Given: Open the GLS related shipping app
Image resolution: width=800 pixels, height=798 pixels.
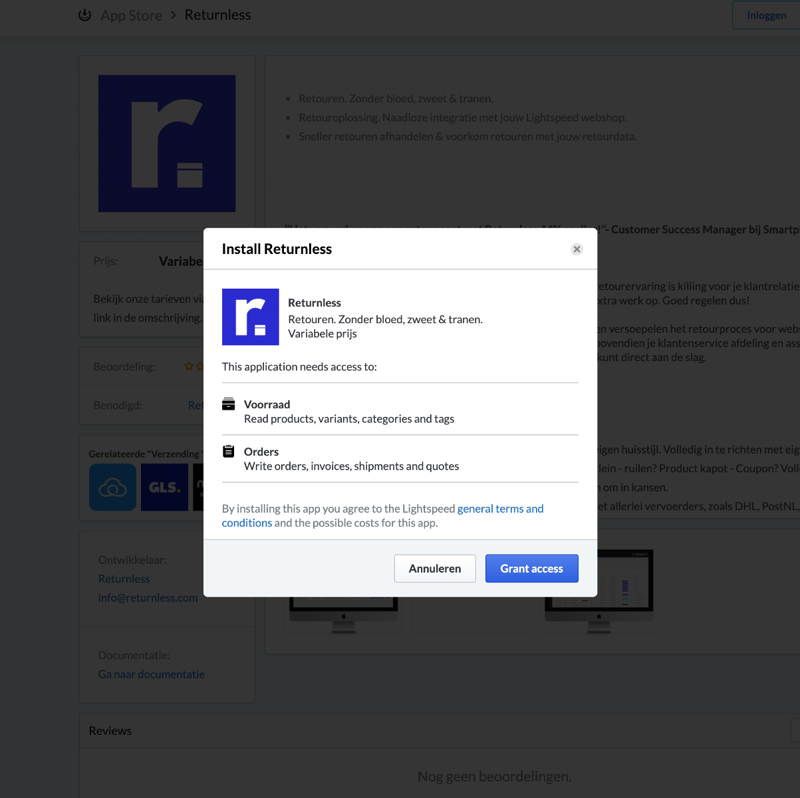Looking at the screenshot, I should pyautogui.click(x=164, y=487).
